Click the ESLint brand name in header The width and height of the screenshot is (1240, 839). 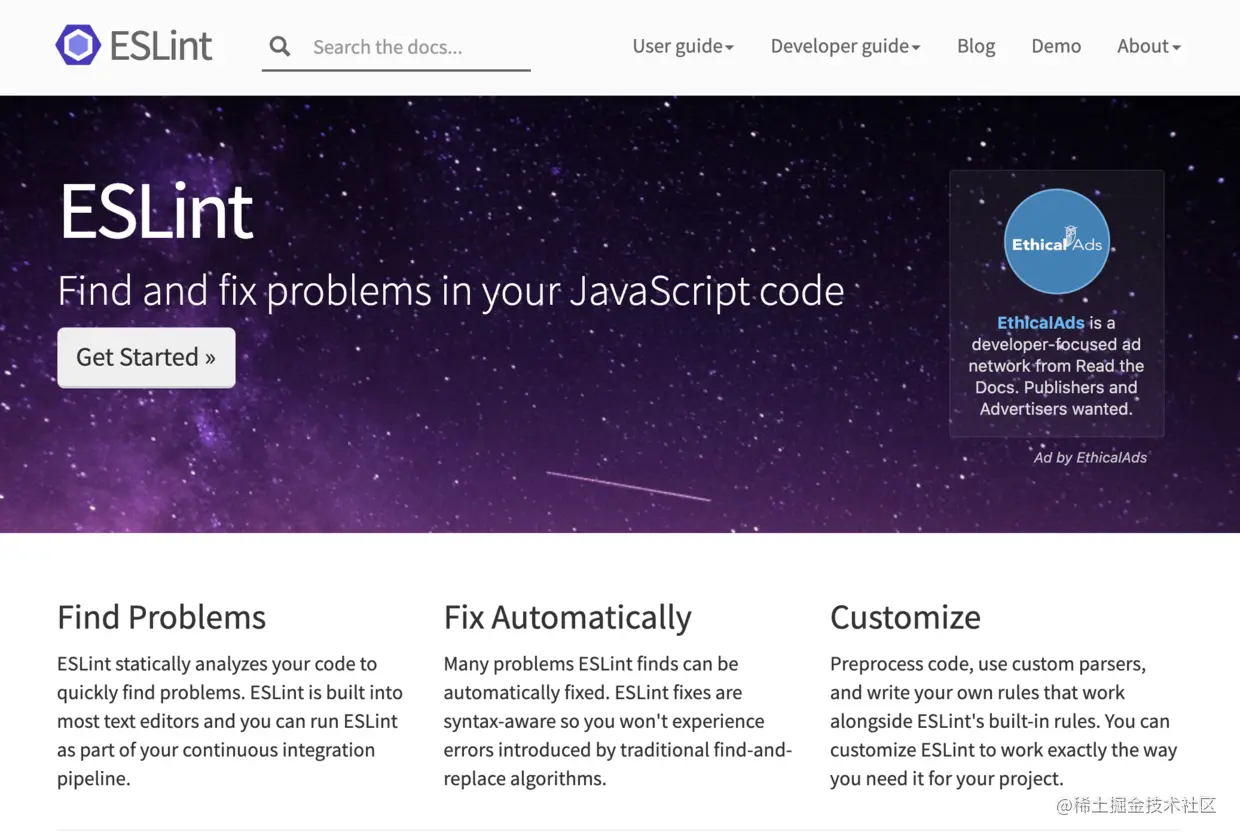(x=161, y=46)
